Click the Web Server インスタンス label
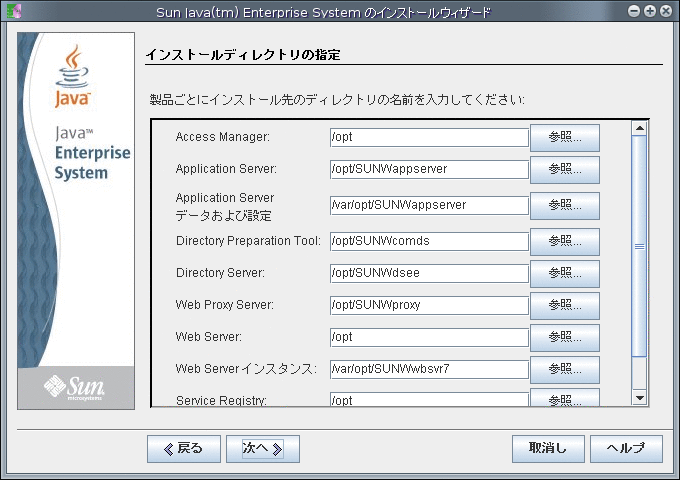Viewport: 680px width, 480px height. click(x=246, y=369)
